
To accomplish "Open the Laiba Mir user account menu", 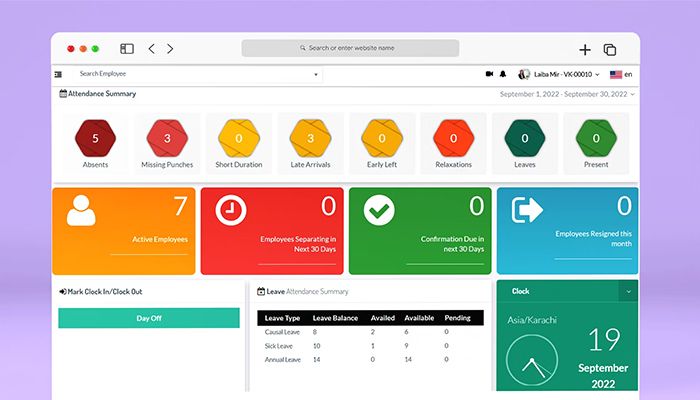I will coord(558,74).
